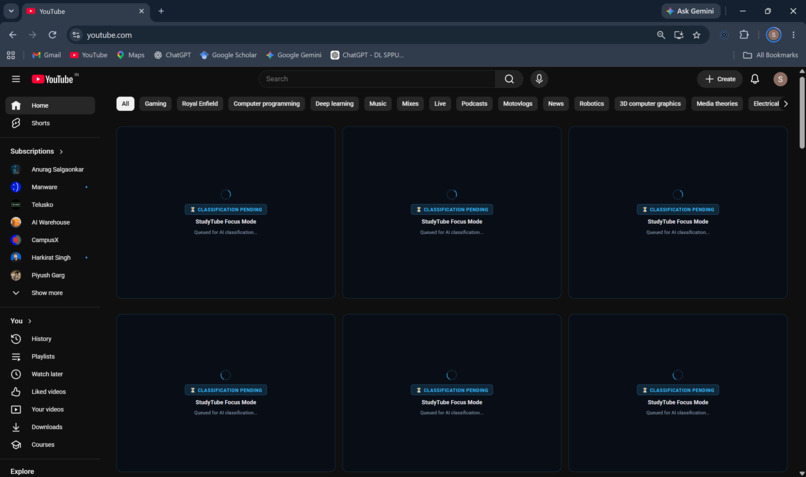Open Gmail bookmark
806x477 pixels.
coord(46,55)
